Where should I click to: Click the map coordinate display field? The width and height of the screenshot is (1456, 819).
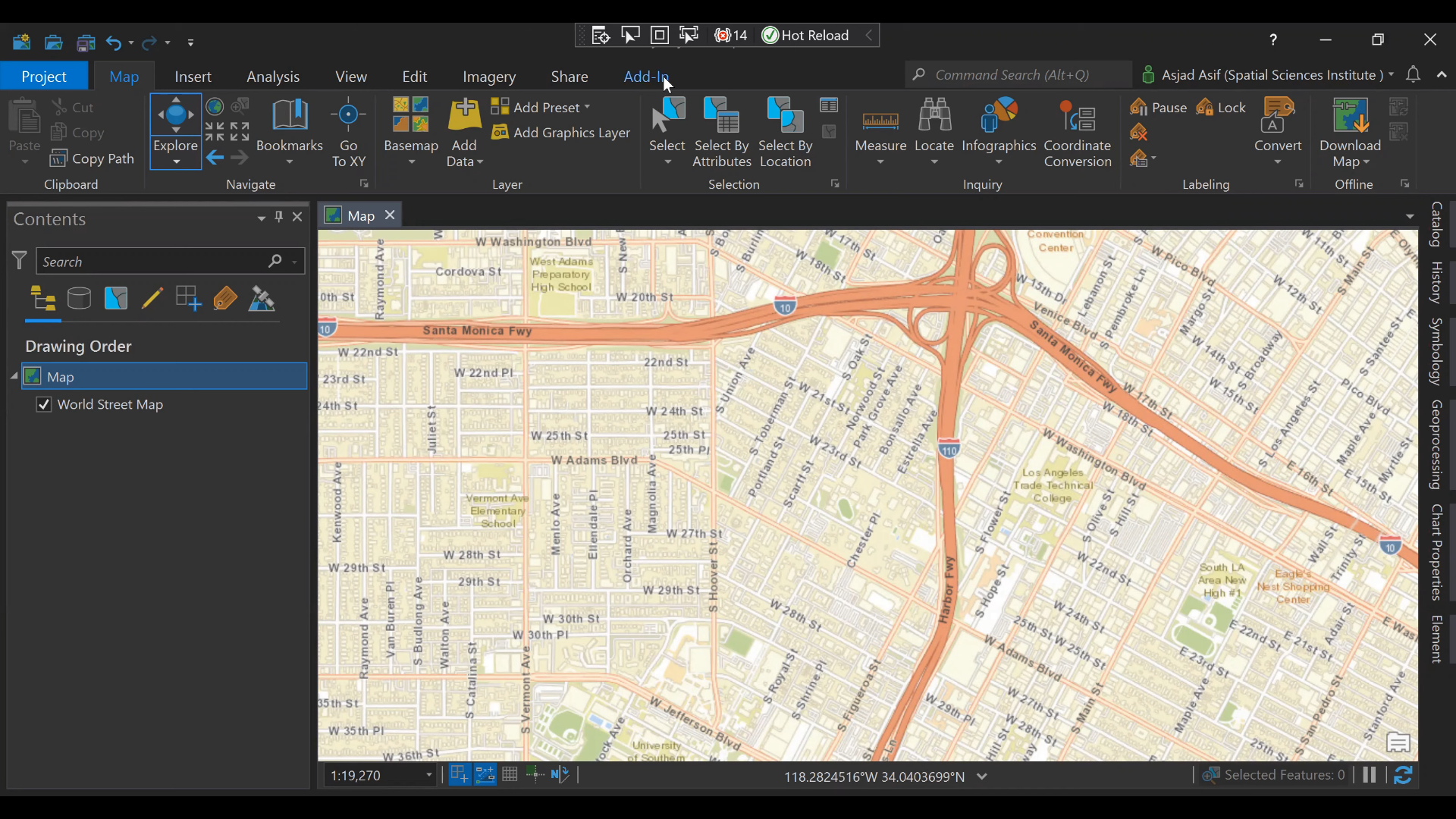(x=875, y=776)
